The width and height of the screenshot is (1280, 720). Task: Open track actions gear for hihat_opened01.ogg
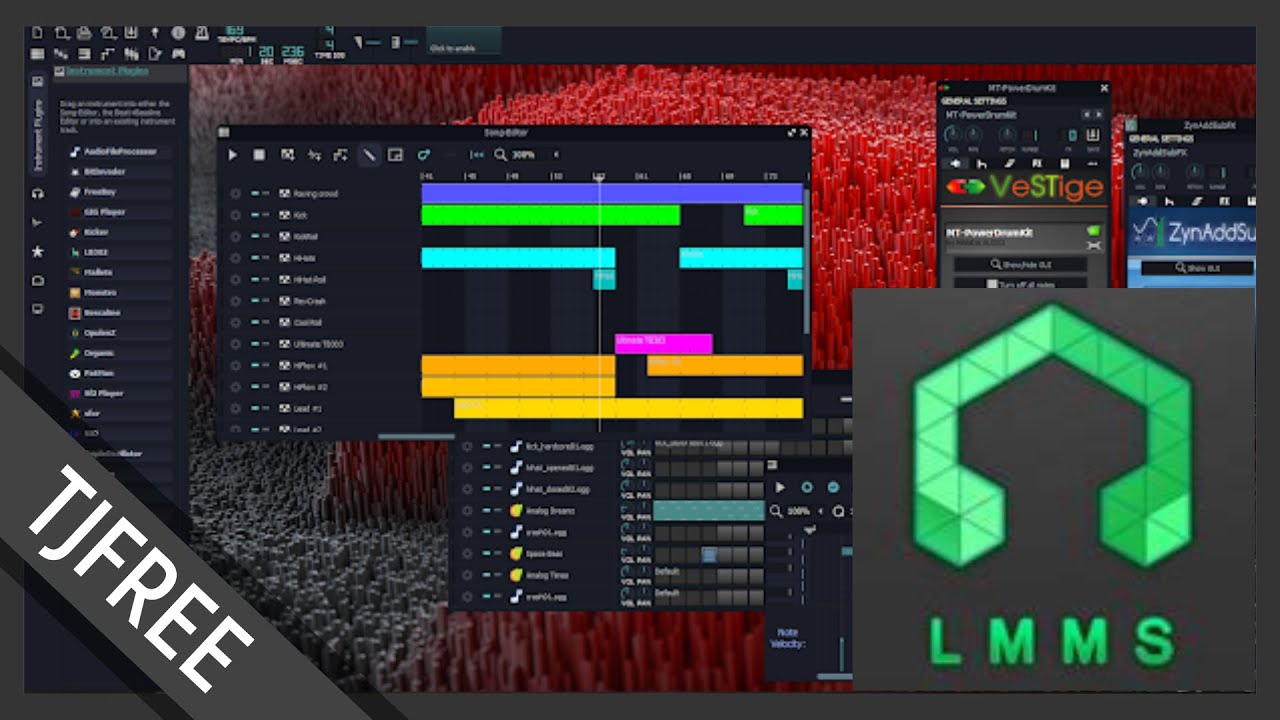click(x=467, y=467)
